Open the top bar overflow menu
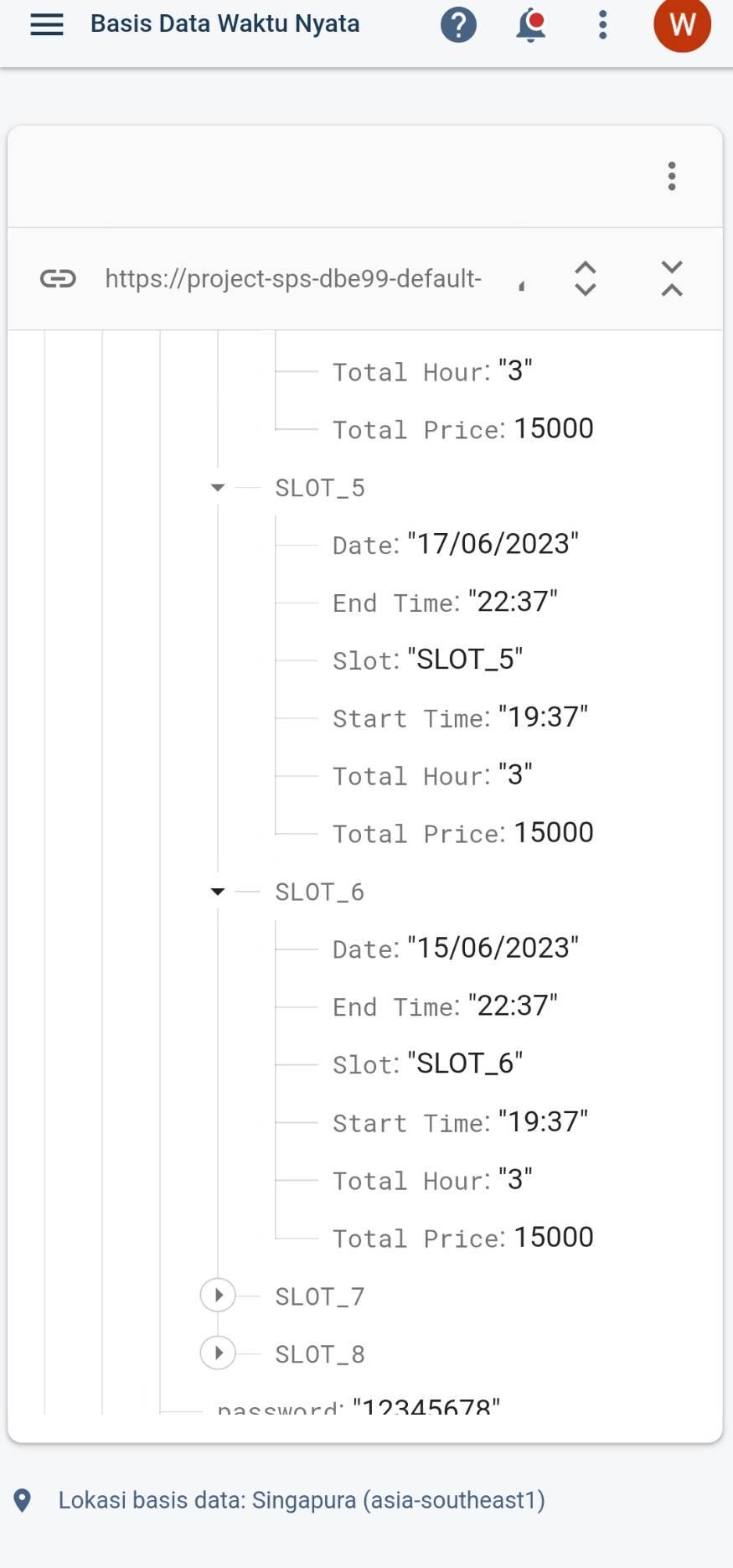733x1568 pixels. (602, 25)
